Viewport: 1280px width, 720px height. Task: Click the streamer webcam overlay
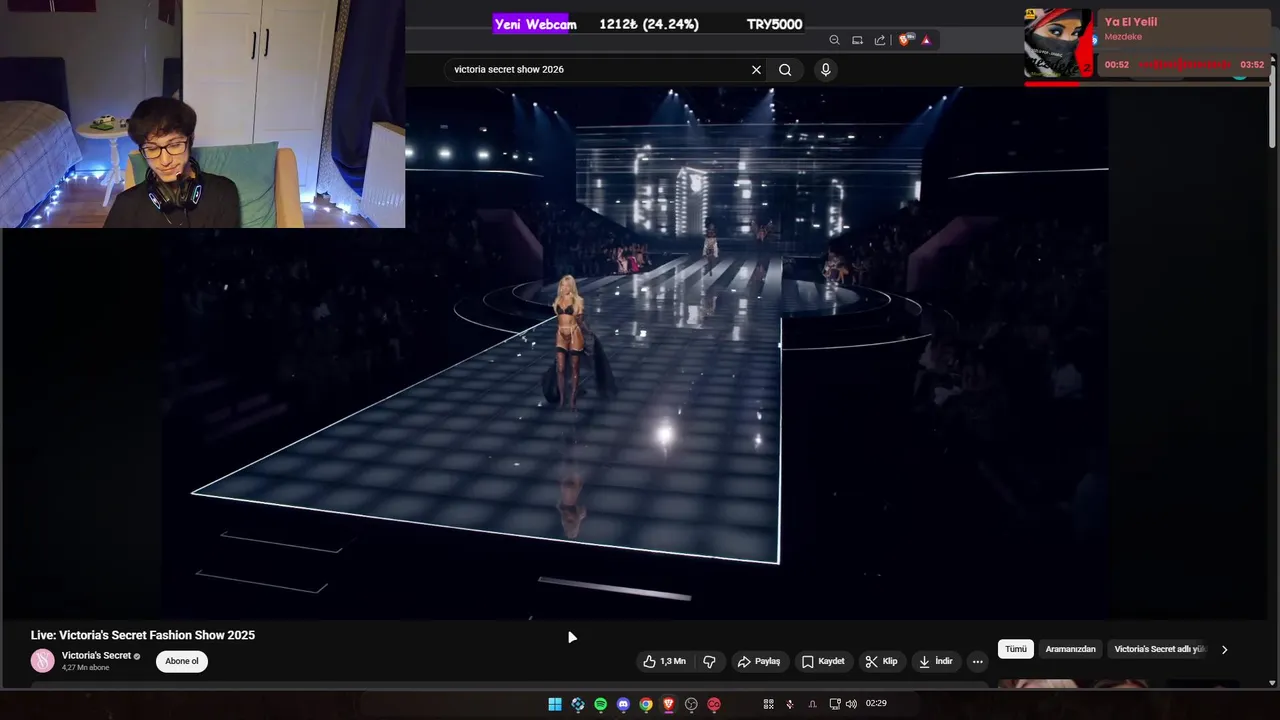point(202,114)
